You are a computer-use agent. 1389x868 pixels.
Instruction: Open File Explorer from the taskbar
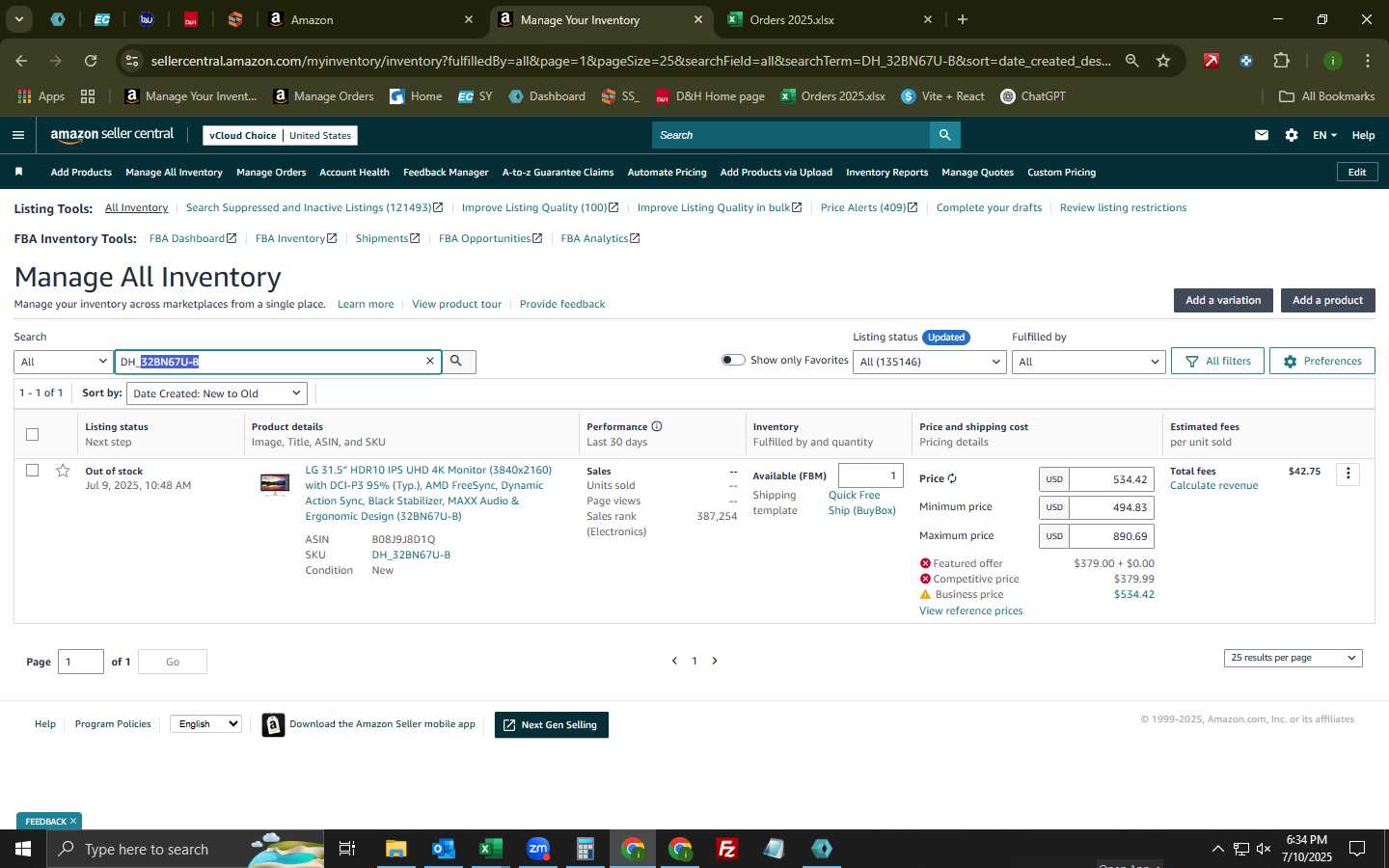point(395,849)
